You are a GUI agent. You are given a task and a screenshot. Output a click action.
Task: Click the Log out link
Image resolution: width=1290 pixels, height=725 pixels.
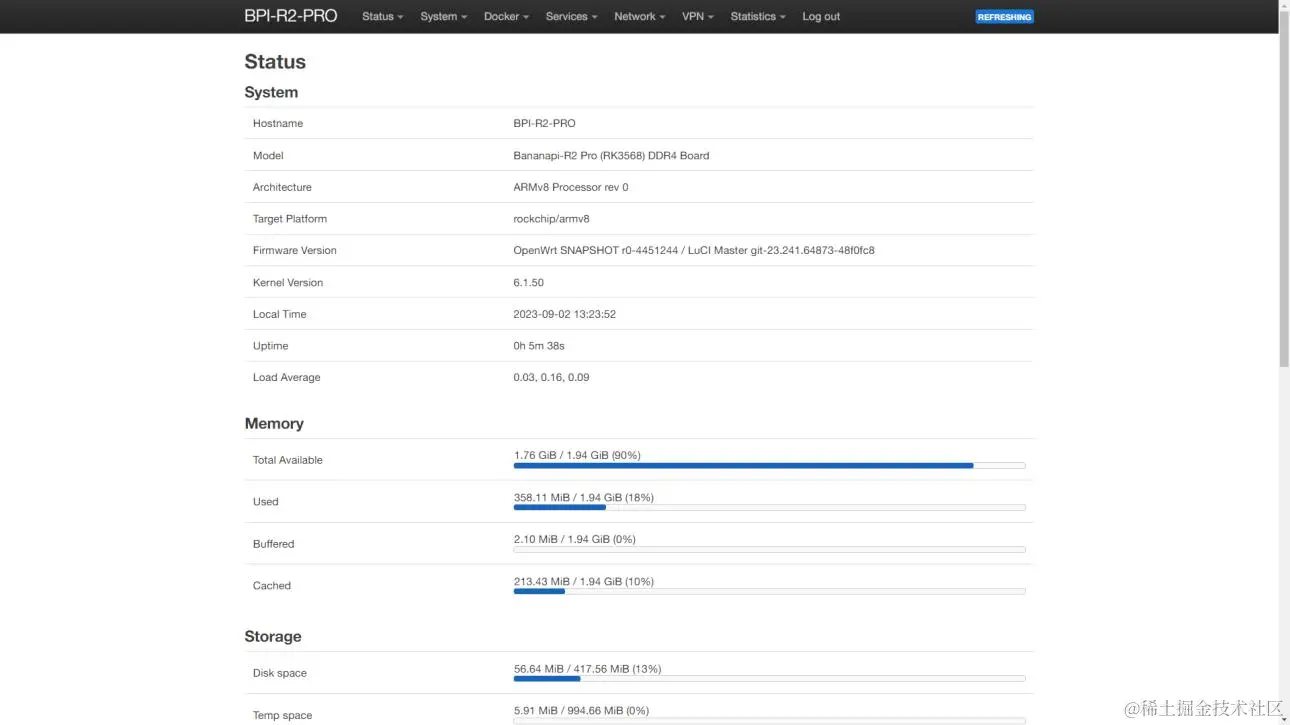821,17
